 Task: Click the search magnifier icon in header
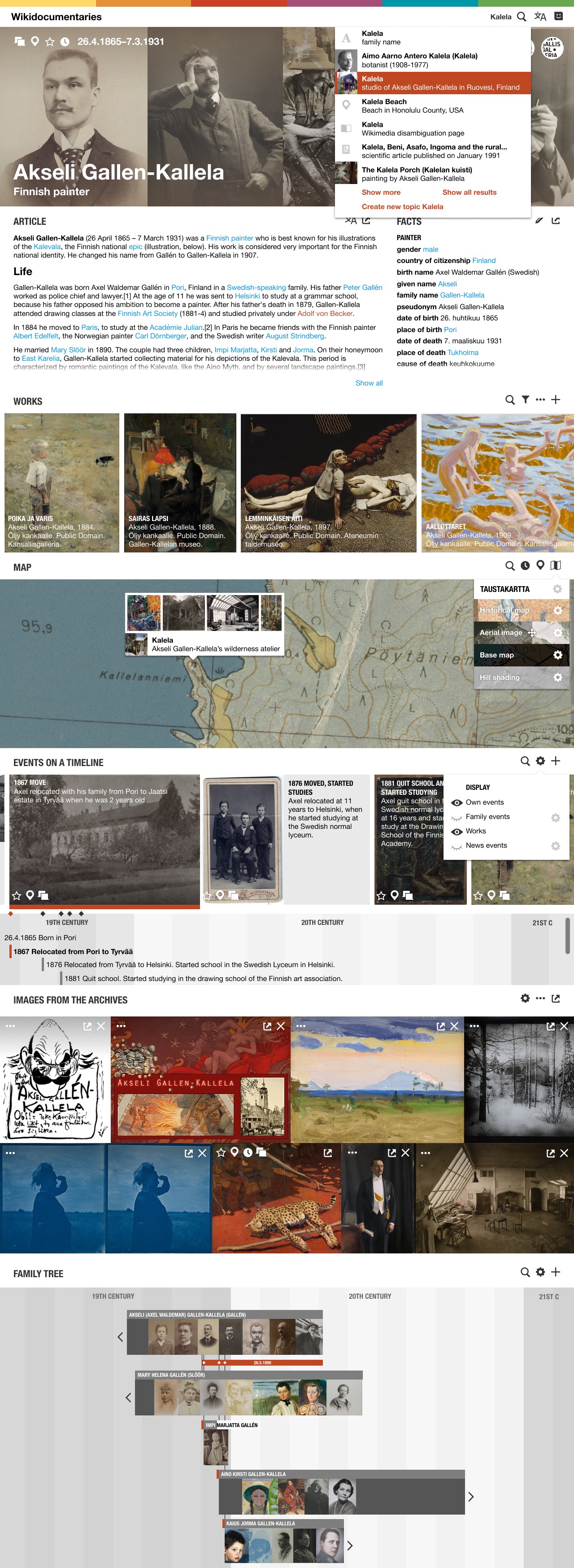pos(521,17)
